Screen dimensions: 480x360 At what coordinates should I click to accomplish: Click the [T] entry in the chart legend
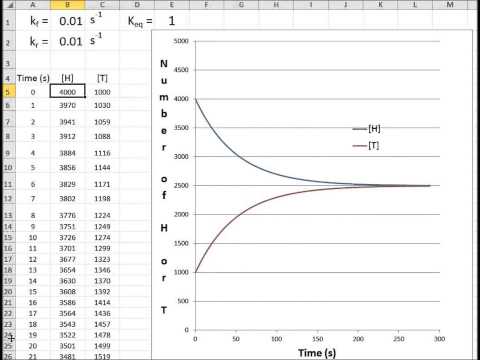[366, 146]
